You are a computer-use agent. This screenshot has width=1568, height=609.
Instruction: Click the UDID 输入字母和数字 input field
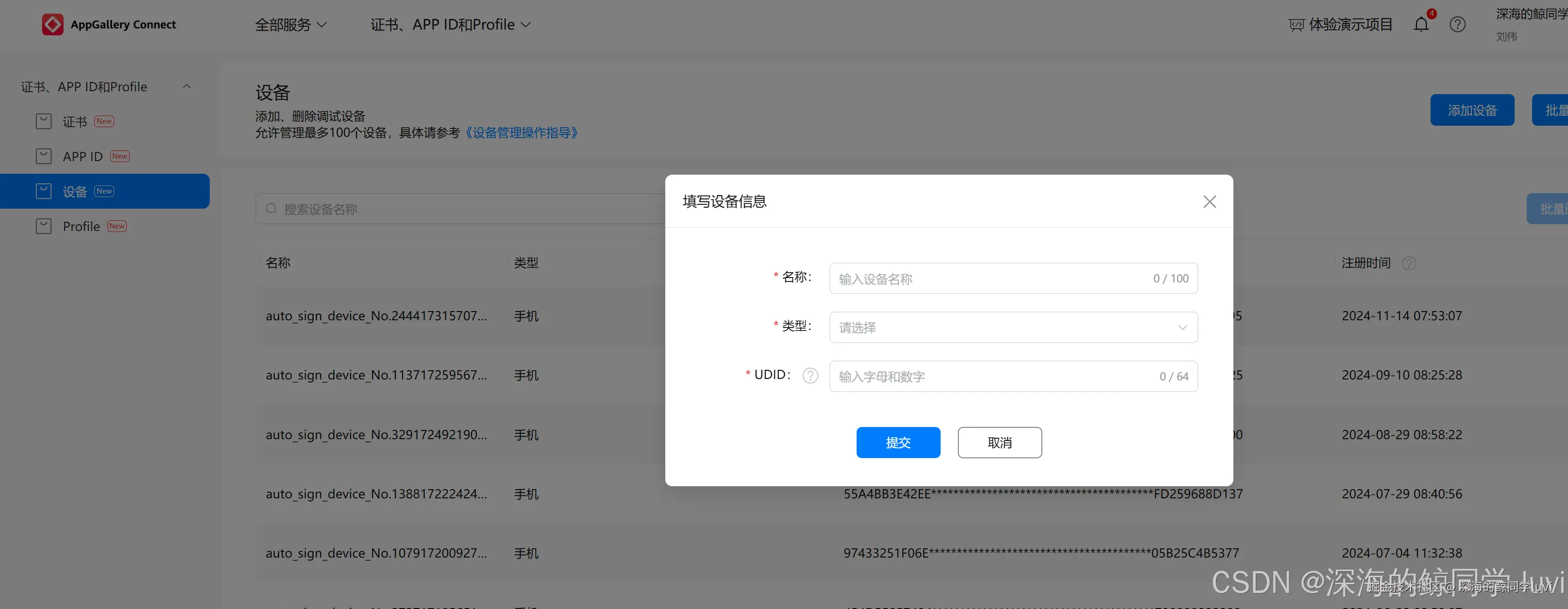click(x=992, y=376)
